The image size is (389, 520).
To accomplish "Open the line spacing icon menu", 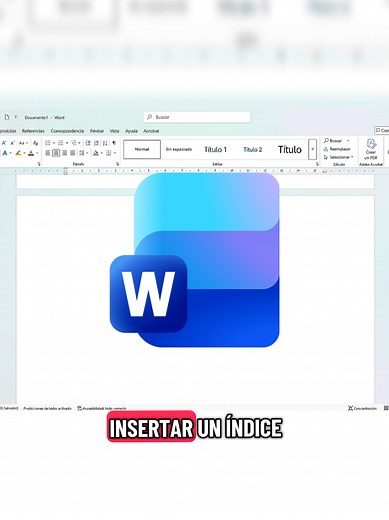I will [x=82, y=153].
